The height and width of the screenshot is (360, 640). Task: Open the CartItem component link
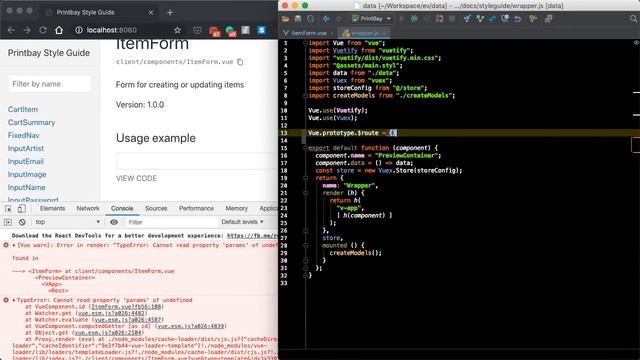(23, 109)
